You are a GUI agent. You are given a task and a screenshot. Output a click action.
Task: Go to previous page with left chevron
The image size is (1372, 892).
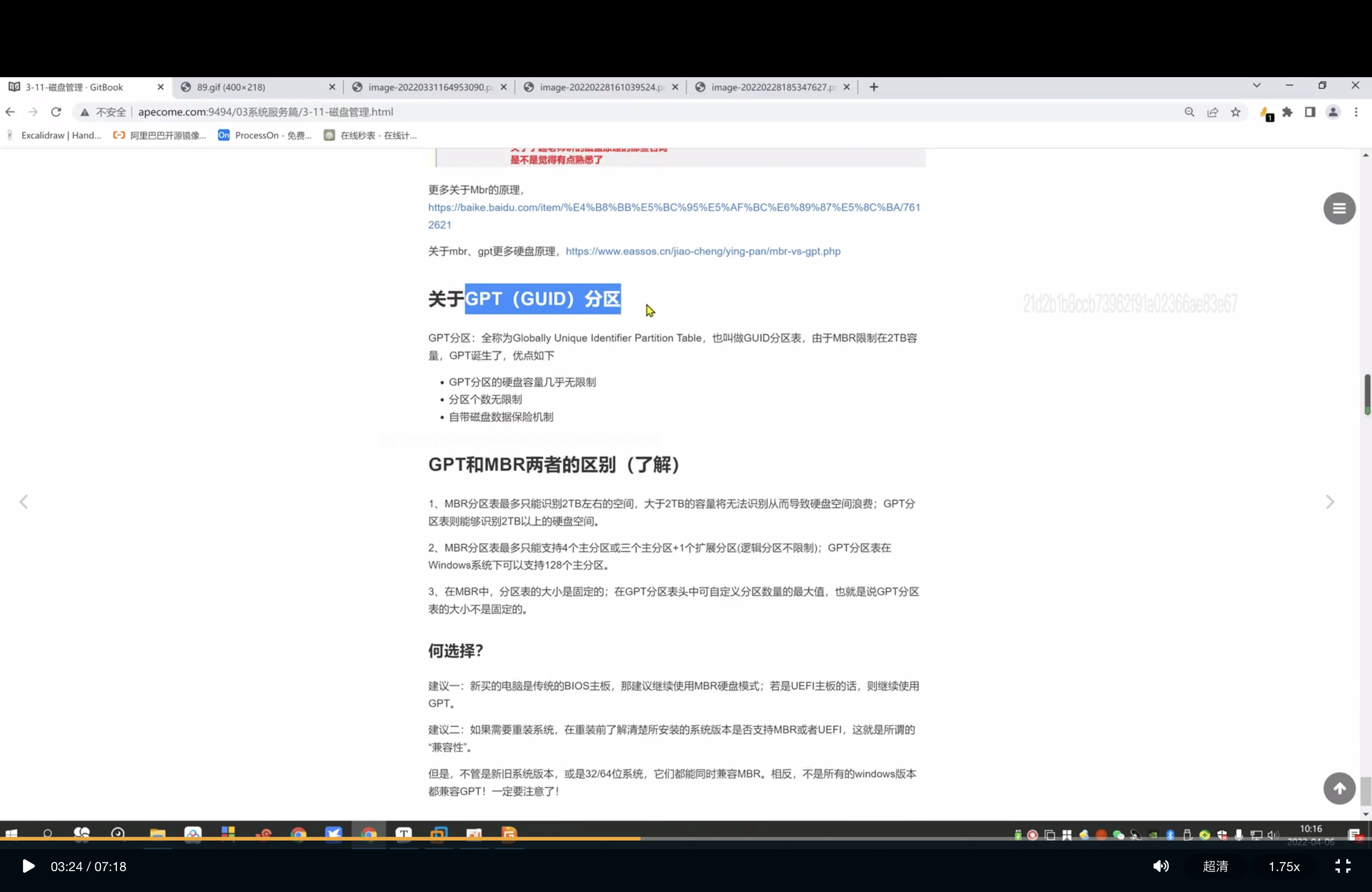click(x=24, y=502)
